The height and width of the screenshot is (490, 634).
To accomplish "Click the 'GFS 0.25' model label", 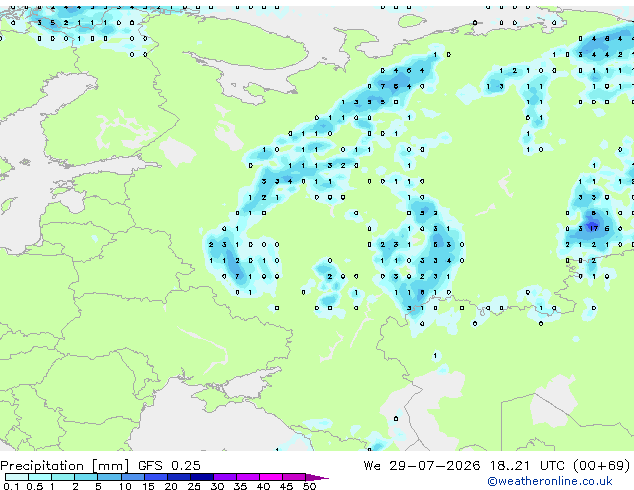I will point(169,466).
